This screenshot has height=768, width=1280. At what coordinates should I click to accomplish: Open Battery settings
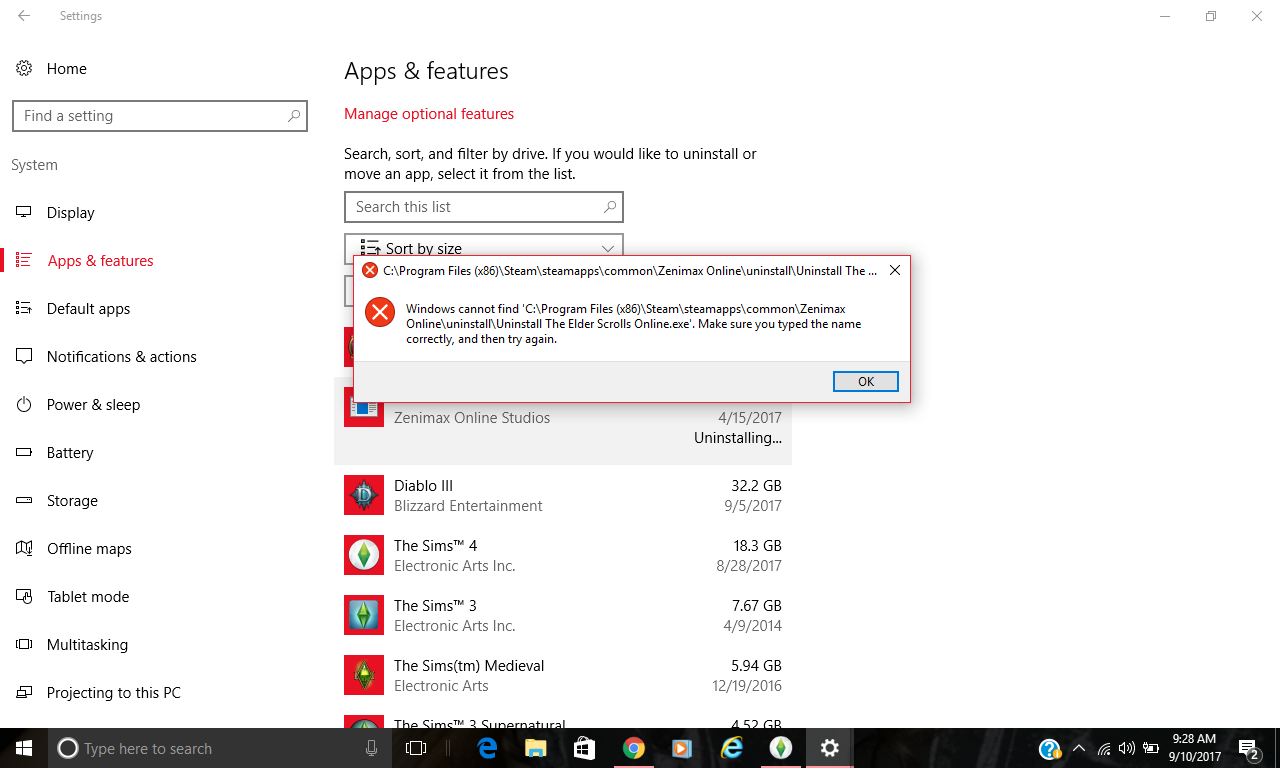pos(69,453)
